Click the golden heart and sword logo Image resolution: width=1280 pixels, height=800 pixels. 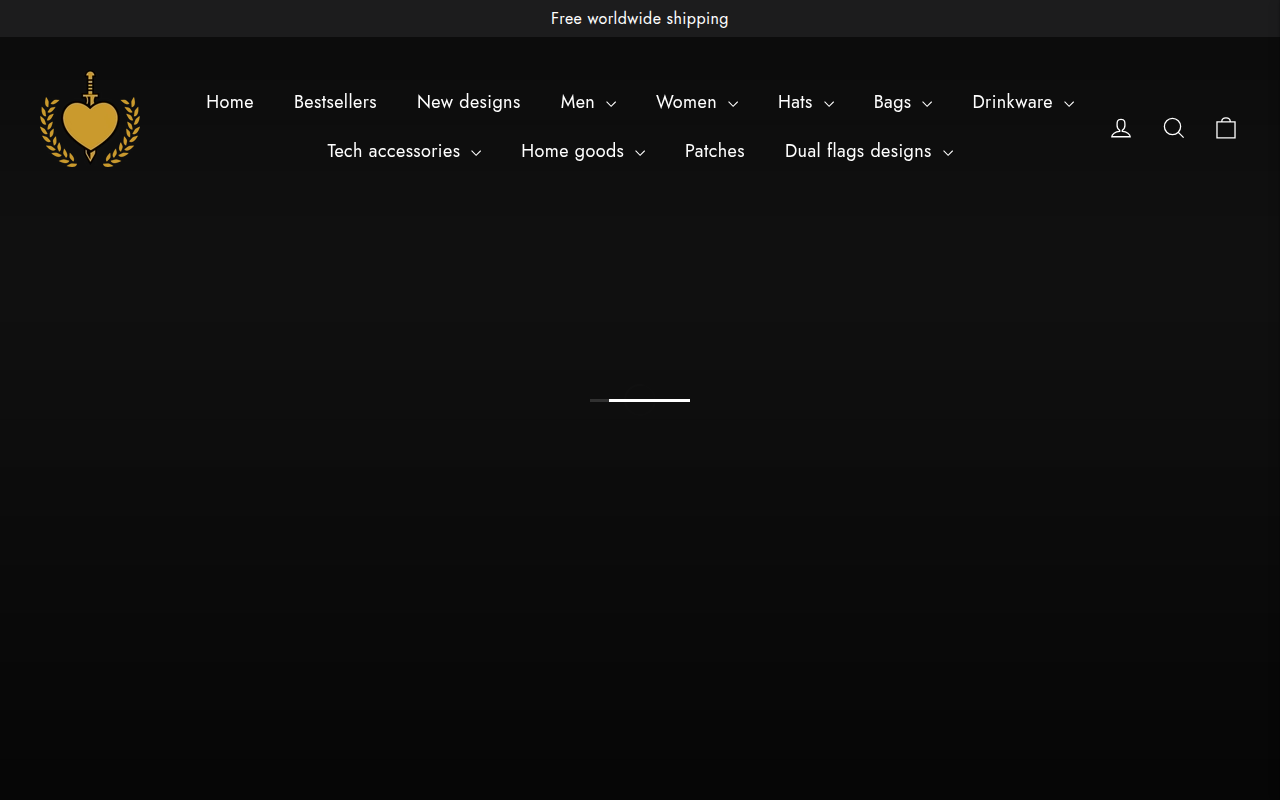point(90,119)
